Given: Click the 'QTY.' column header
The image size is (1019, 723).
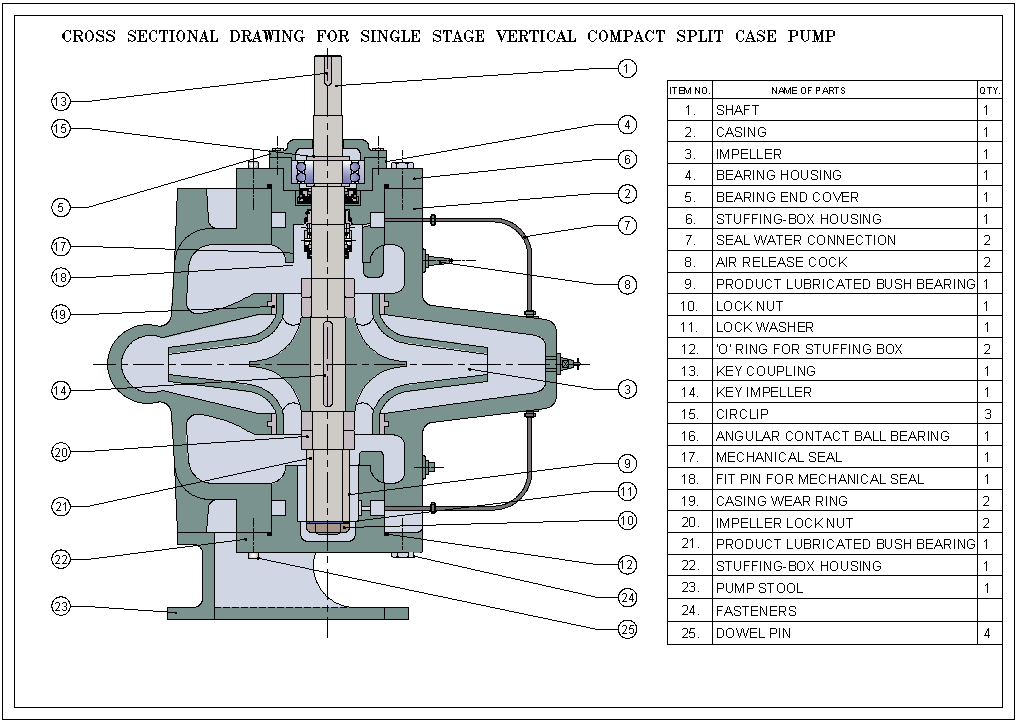Looking at the screenshot, I should pos(990,90).
